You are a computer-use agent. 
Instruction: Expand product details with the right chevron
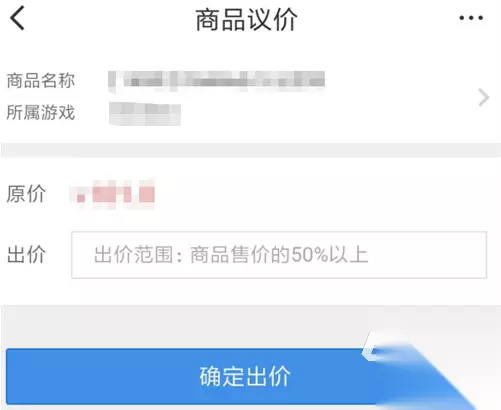pos(483,97)
